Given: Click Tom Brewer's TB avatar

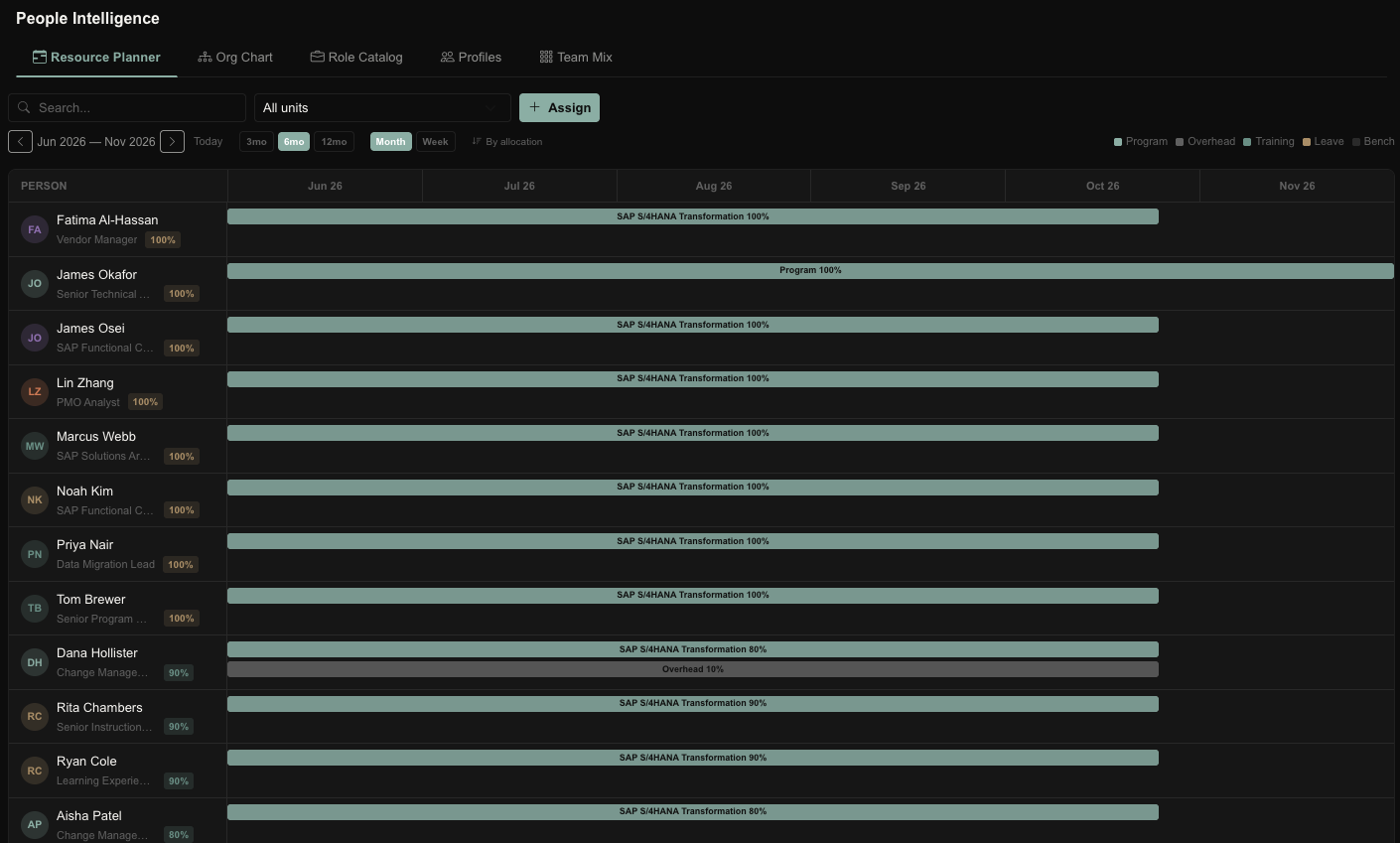Looking at the screenshot, I should pyautogui.click(x=35, y=609).
